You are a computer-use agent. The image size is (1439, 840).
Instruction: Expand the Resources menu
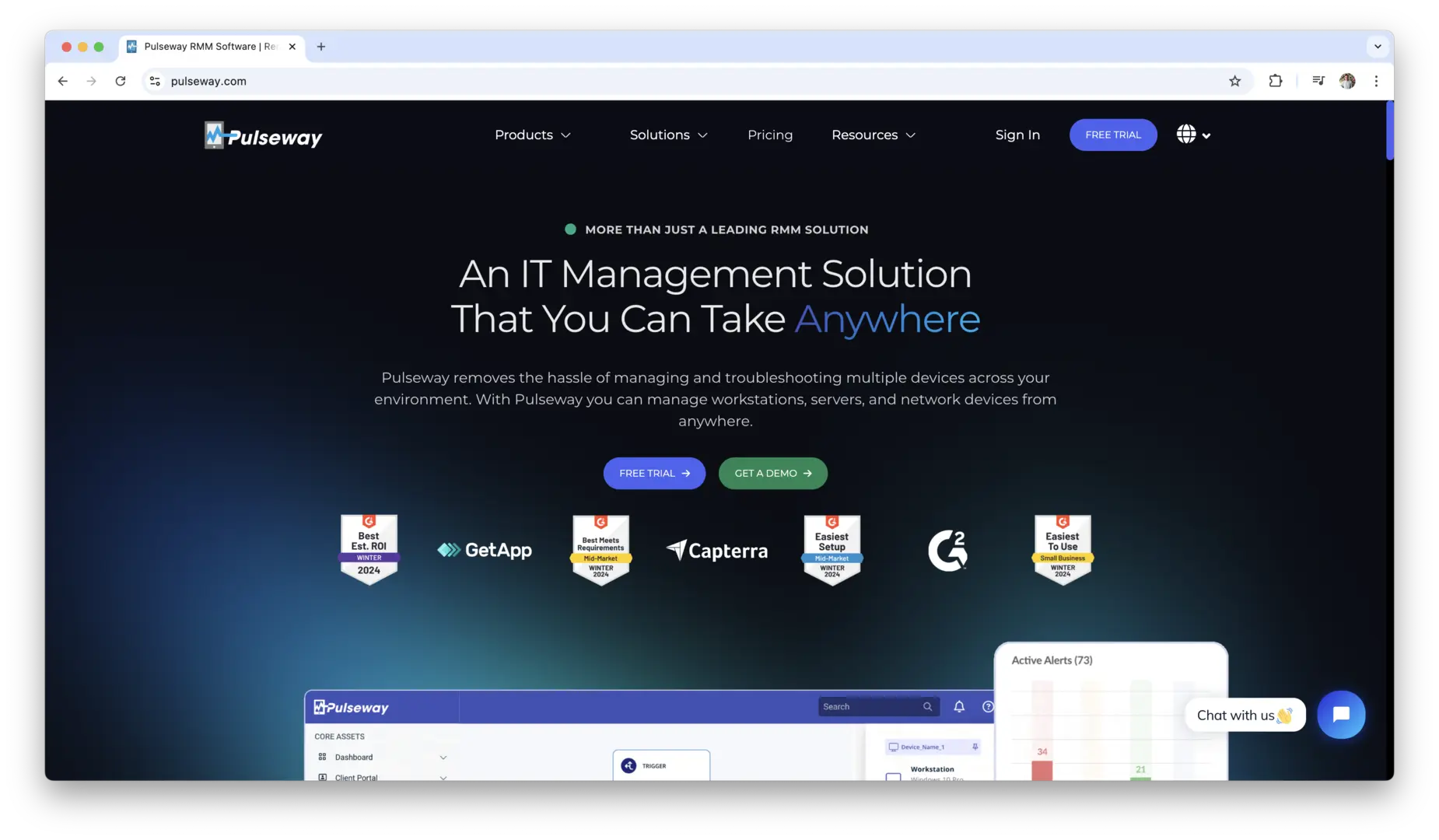click(873, 135)
